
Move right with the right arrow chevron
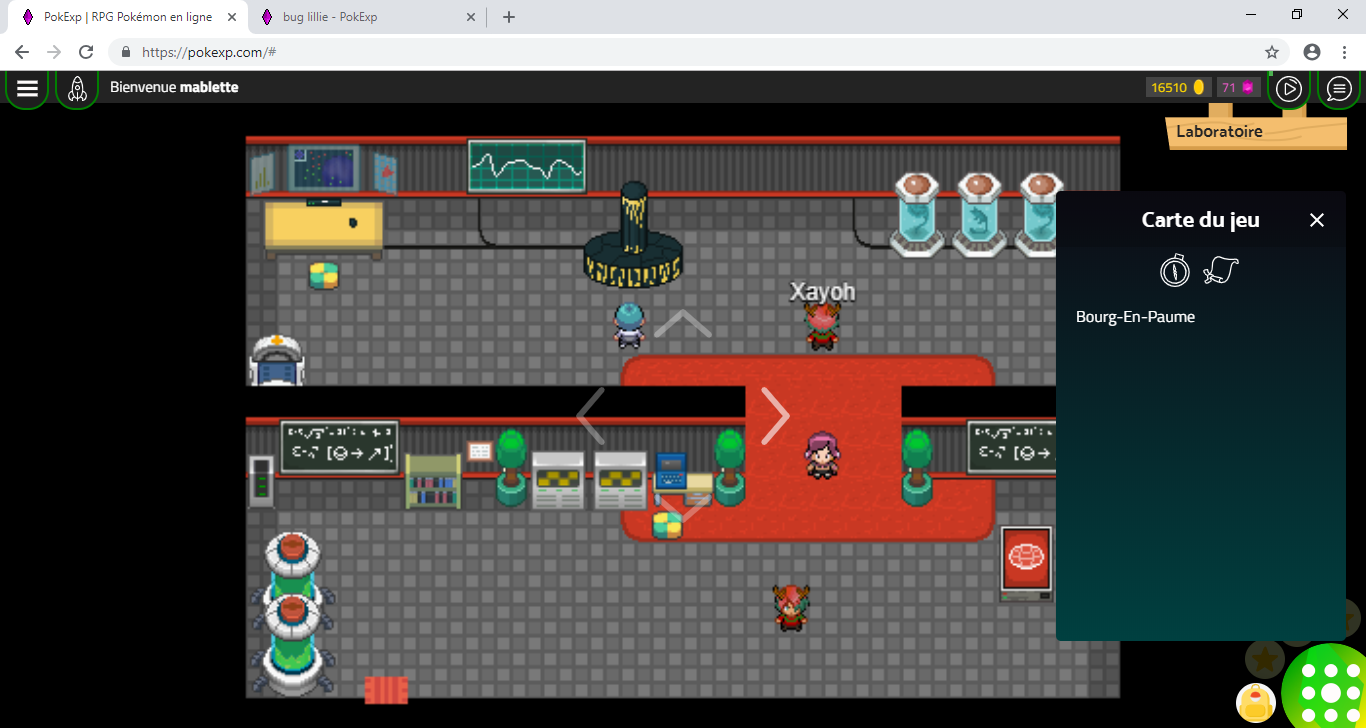pyautogui.click(x=776, y=416)
